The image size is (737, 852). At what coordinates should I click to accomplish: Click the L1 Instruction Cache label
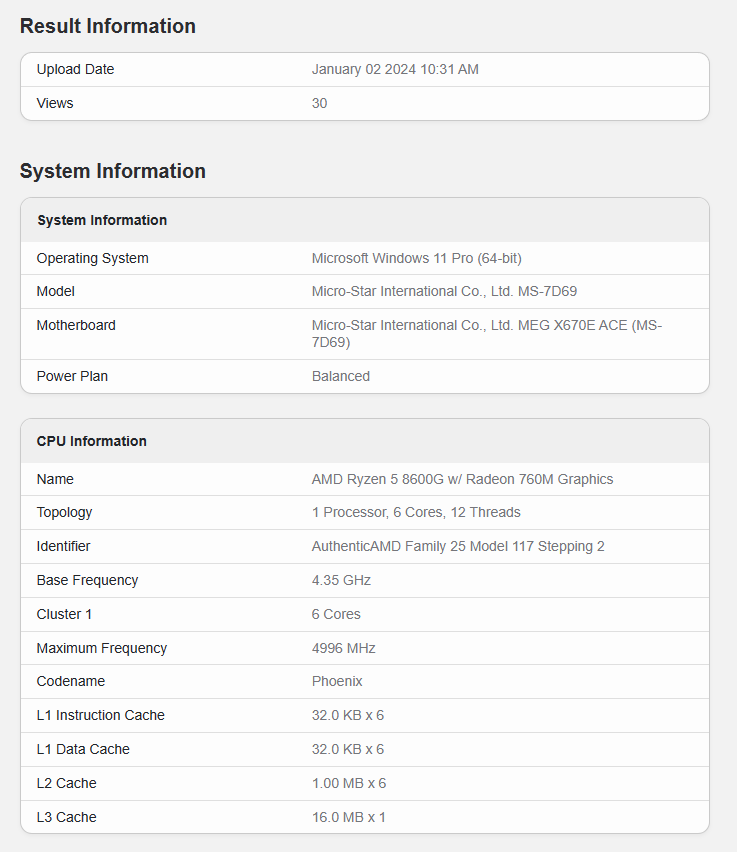point(101,716)
